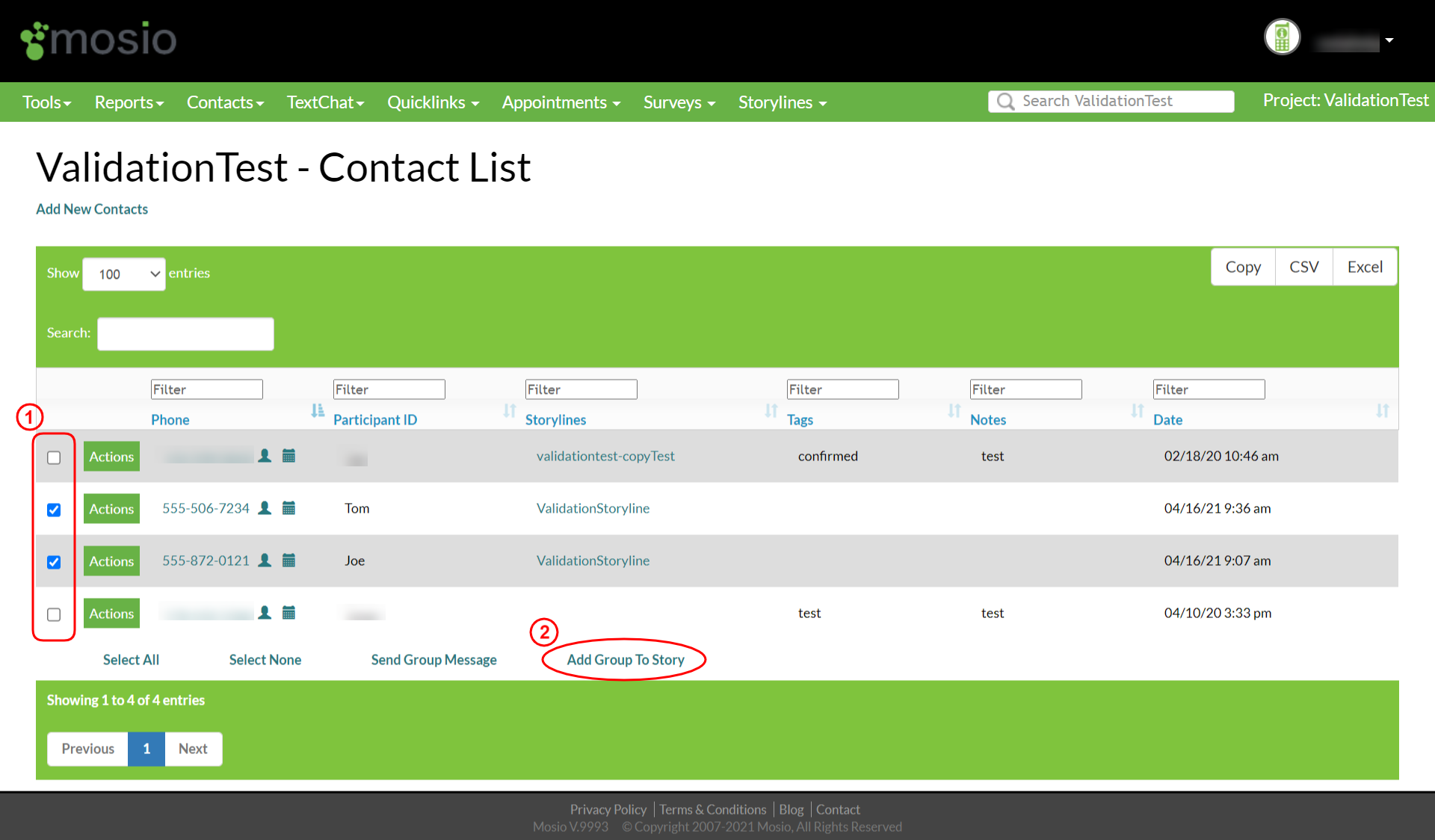Click Add New Contacts link
Image resolution: width=1435 pixels, height=840 pixels.
92,209
